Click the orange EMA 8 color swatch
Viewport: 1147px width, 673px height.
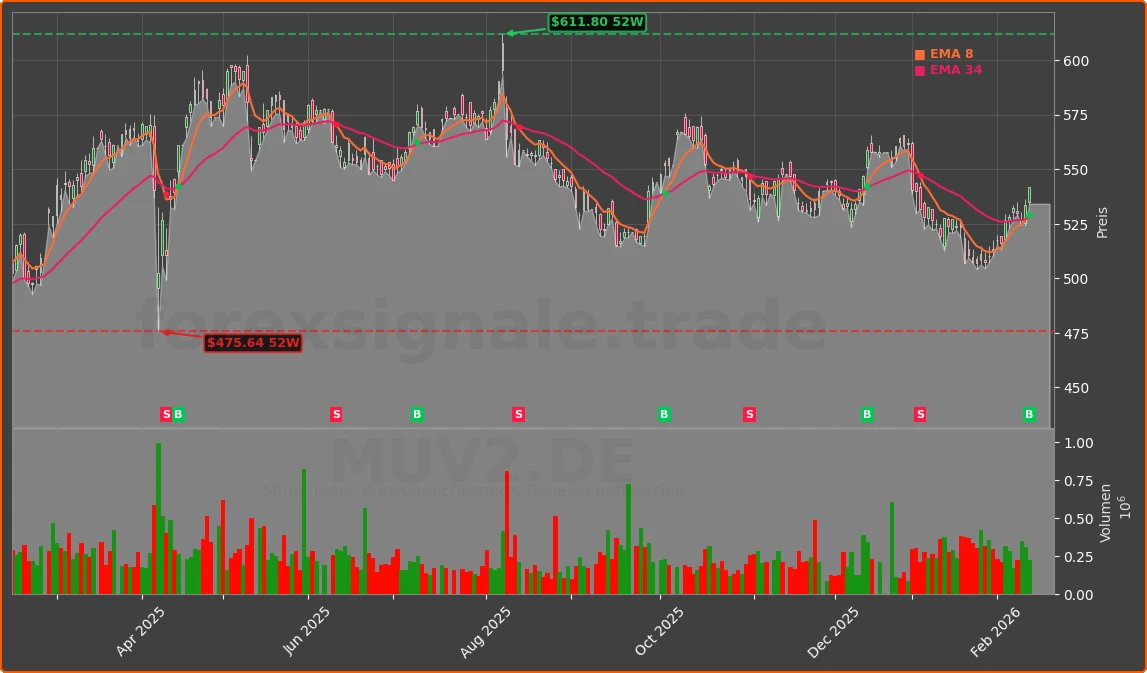[919, 54]
